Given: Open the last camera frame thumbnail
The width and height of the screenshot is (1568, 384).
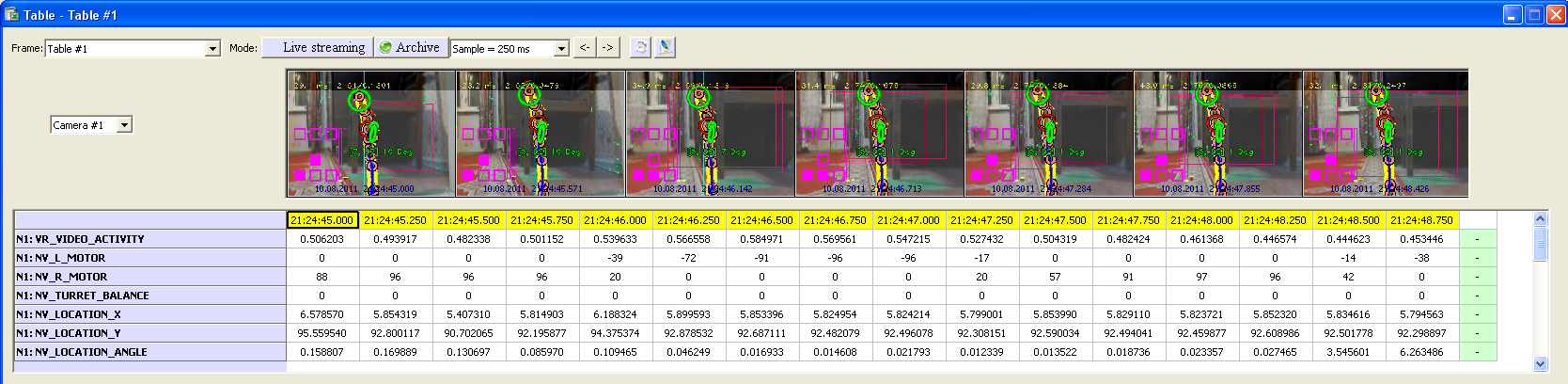Looking at the screenshot, I should (x=1385, y=134).
